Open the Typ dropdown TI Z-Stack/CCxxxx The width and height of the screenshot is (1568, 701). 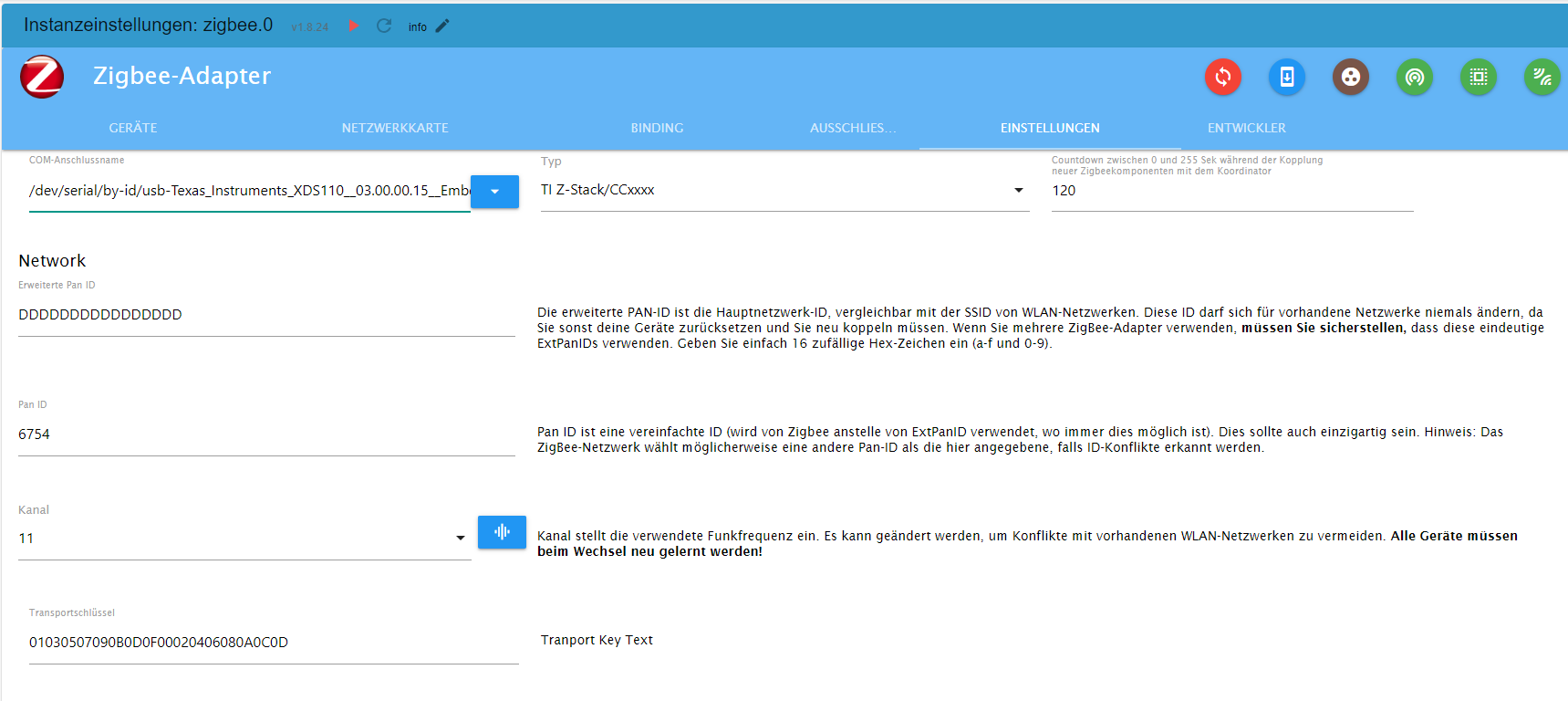pos(784,190)
